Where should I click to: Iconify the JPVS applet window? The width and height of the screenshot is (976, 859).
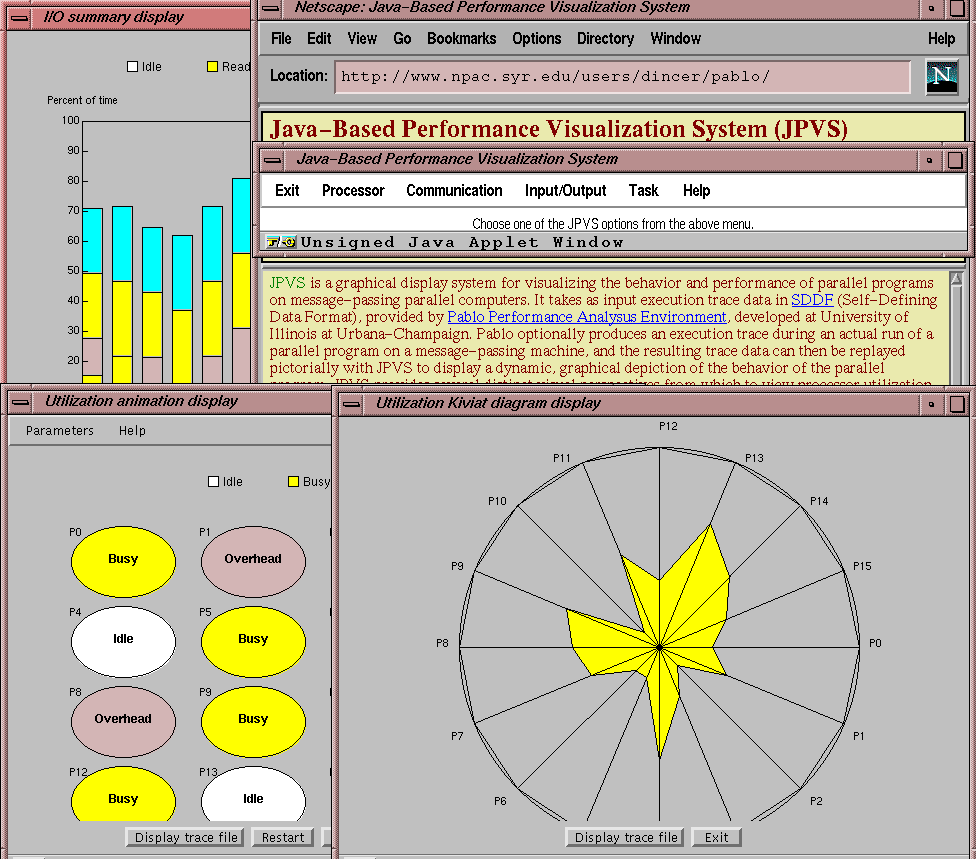click(929, 161)
